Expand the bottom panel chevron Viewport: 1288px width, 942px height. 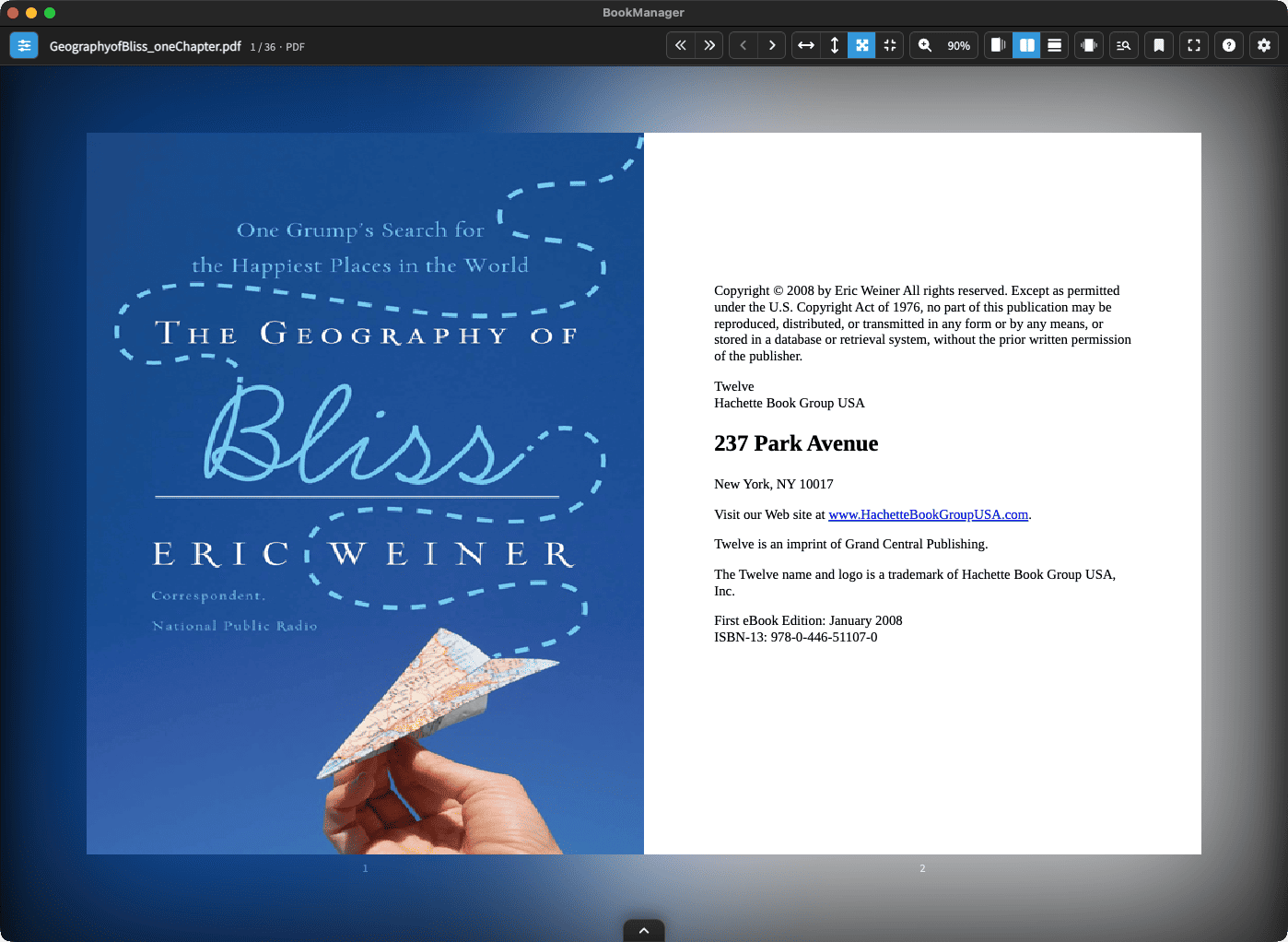click(644, 930)
